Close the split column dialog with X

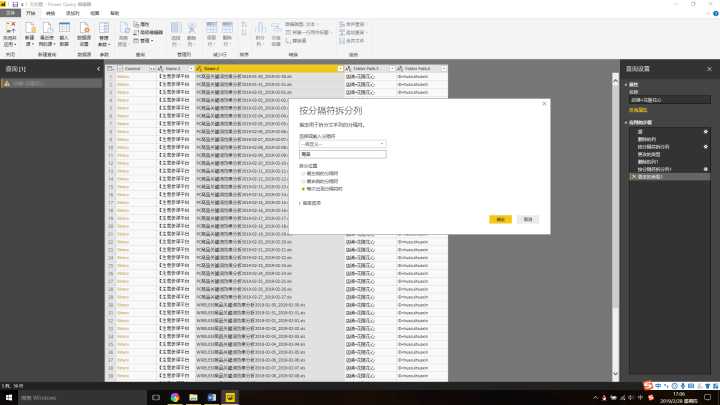click(x=544, y=104)
